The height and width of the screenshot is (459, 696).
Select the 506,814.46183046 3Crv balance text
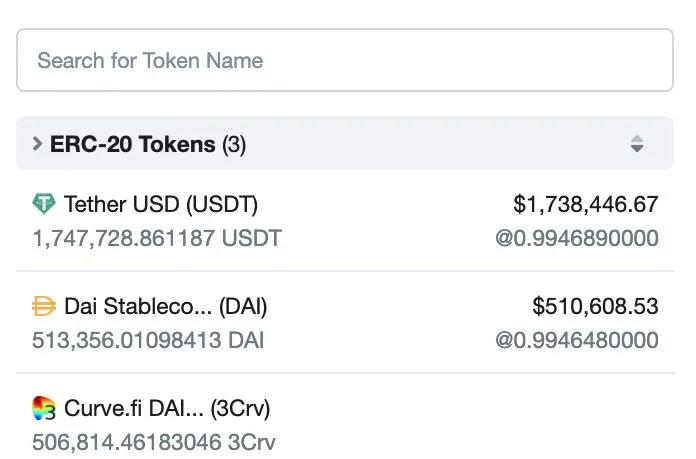(x=154, y=442)
